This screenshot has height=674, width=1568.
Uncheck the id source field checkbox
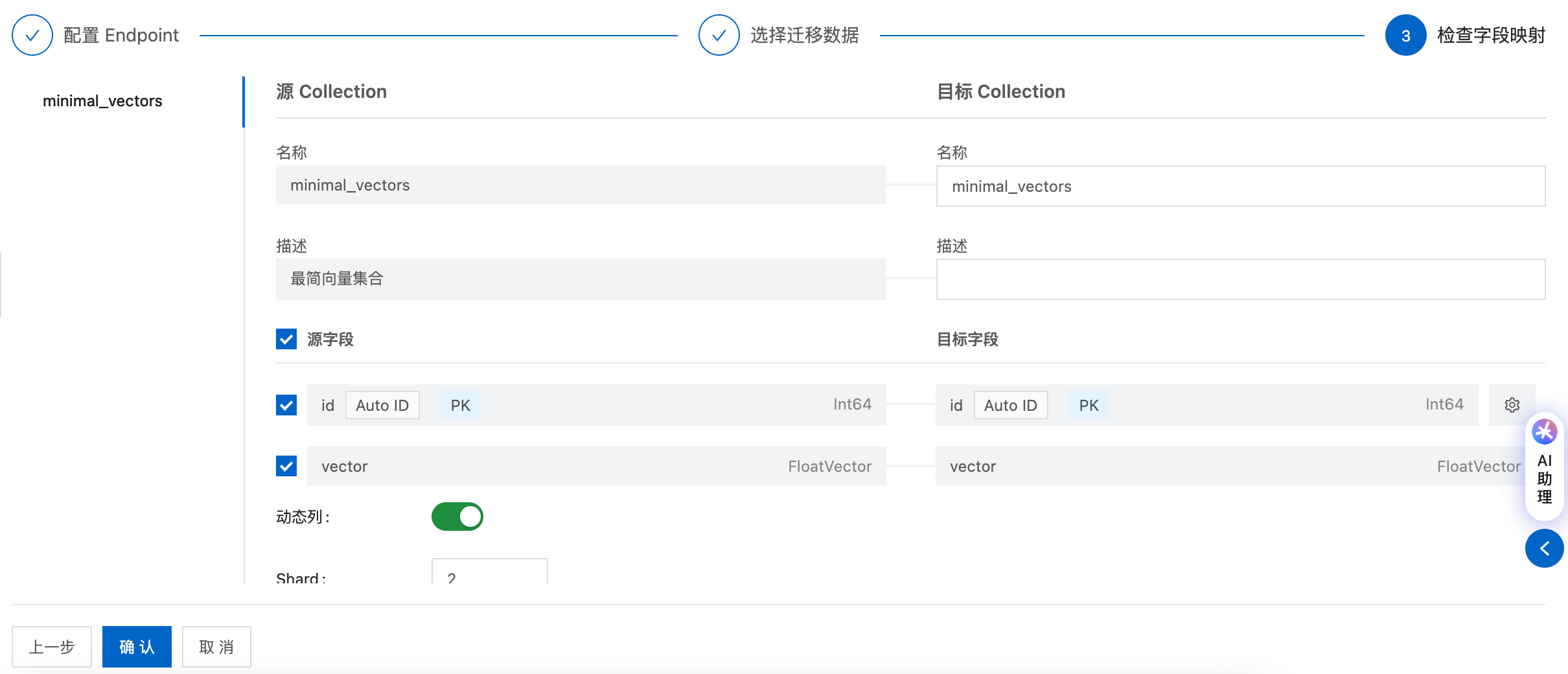click(286, 405)
